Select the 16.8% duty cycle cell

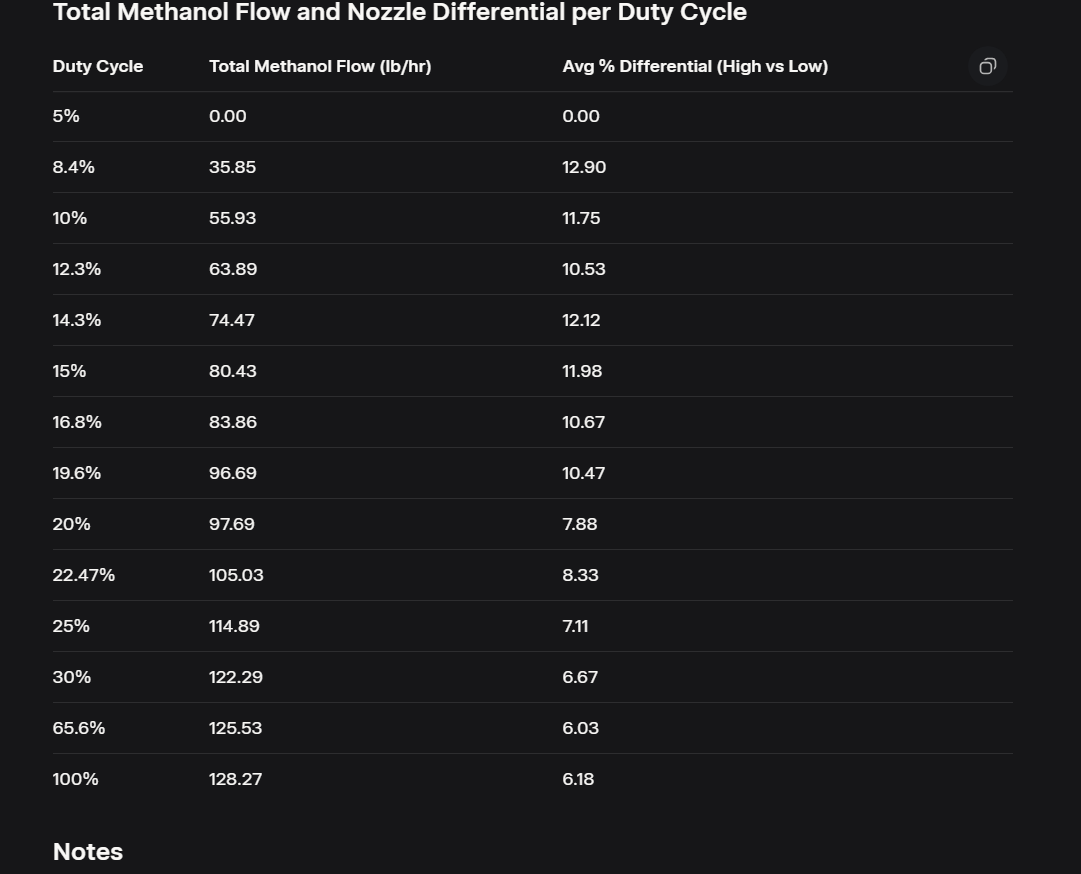click(x=77, y=422)
